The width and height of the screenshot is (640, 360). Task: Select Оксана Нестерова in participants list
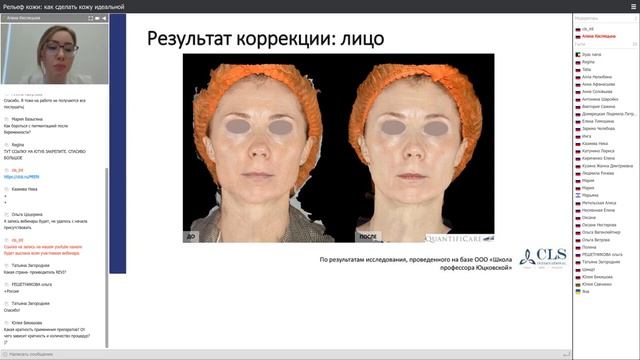click(599, 225)
